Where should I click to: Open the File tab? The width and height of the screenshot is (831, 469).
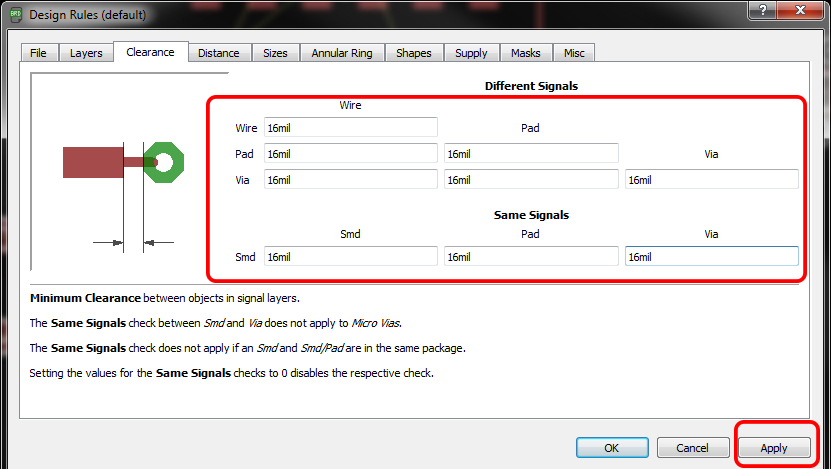coord(38,53)
